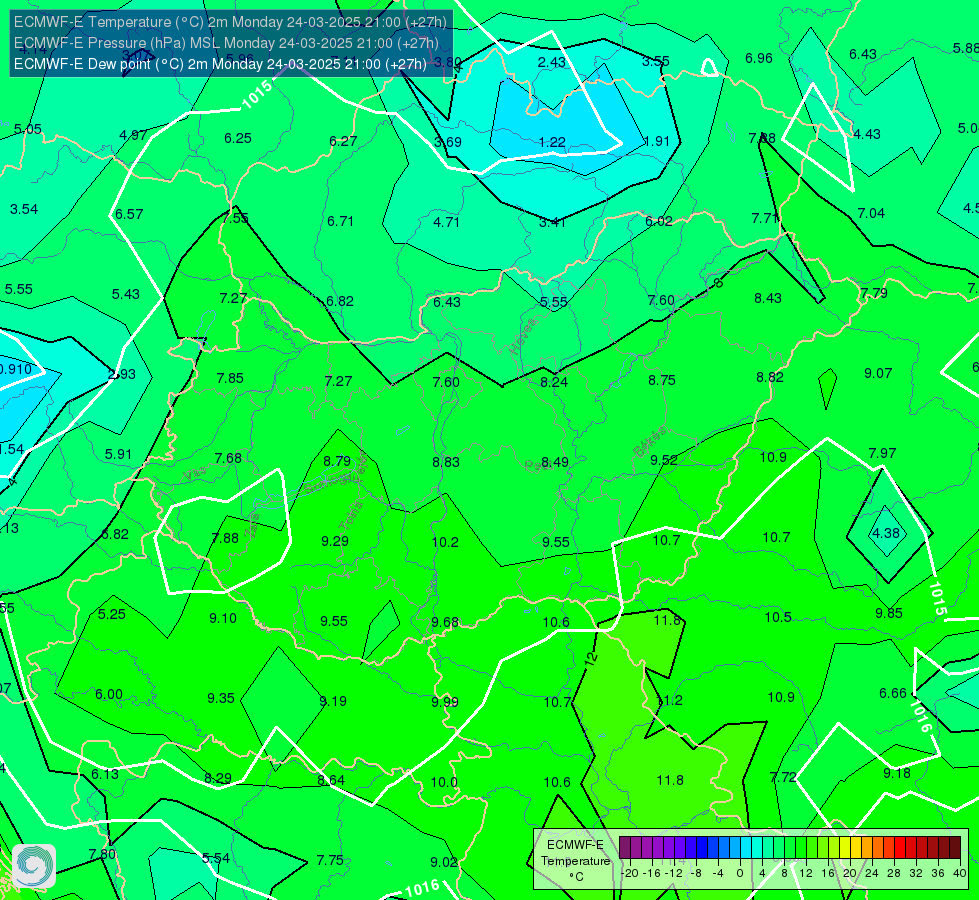Click the legend tick label "40"
Viewport: 979px width, 900px height.
960,873
